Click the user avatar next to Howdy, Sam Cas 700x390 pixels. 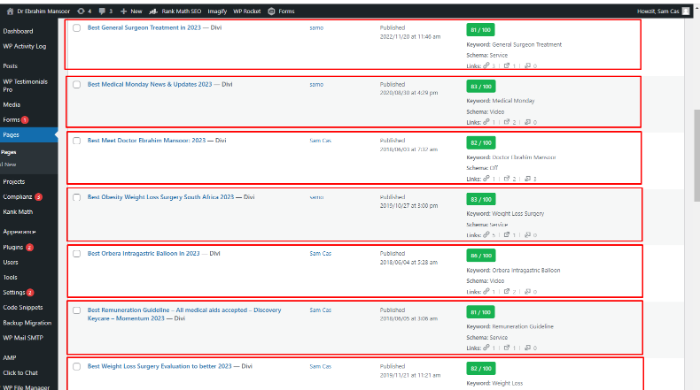686,11
